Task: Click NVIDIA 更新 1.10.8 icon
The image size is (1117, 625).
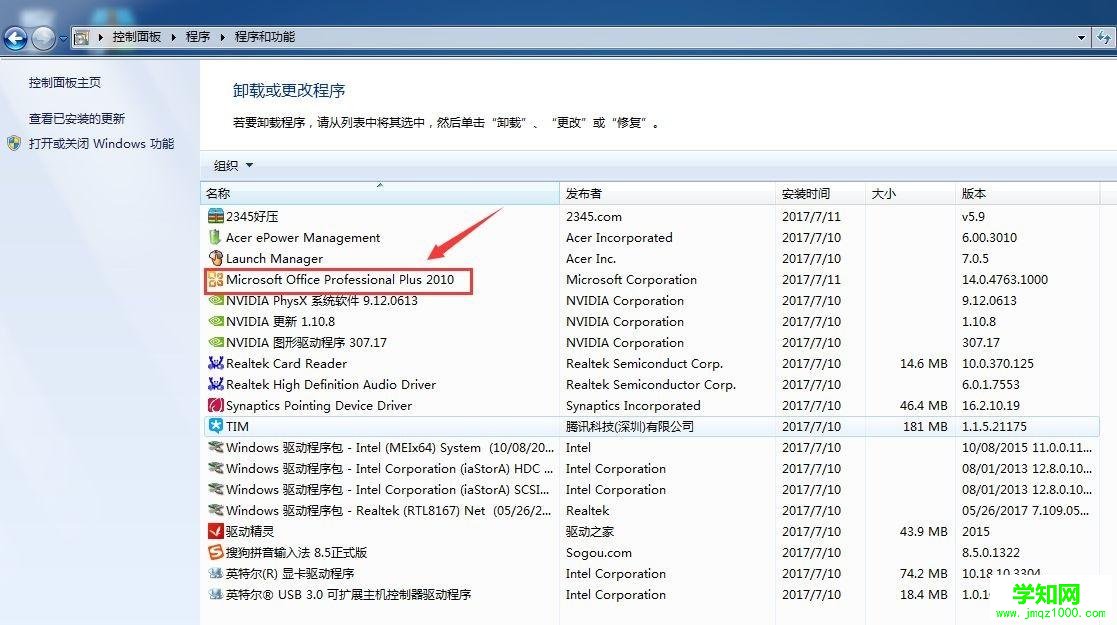Action: [216, 321]
